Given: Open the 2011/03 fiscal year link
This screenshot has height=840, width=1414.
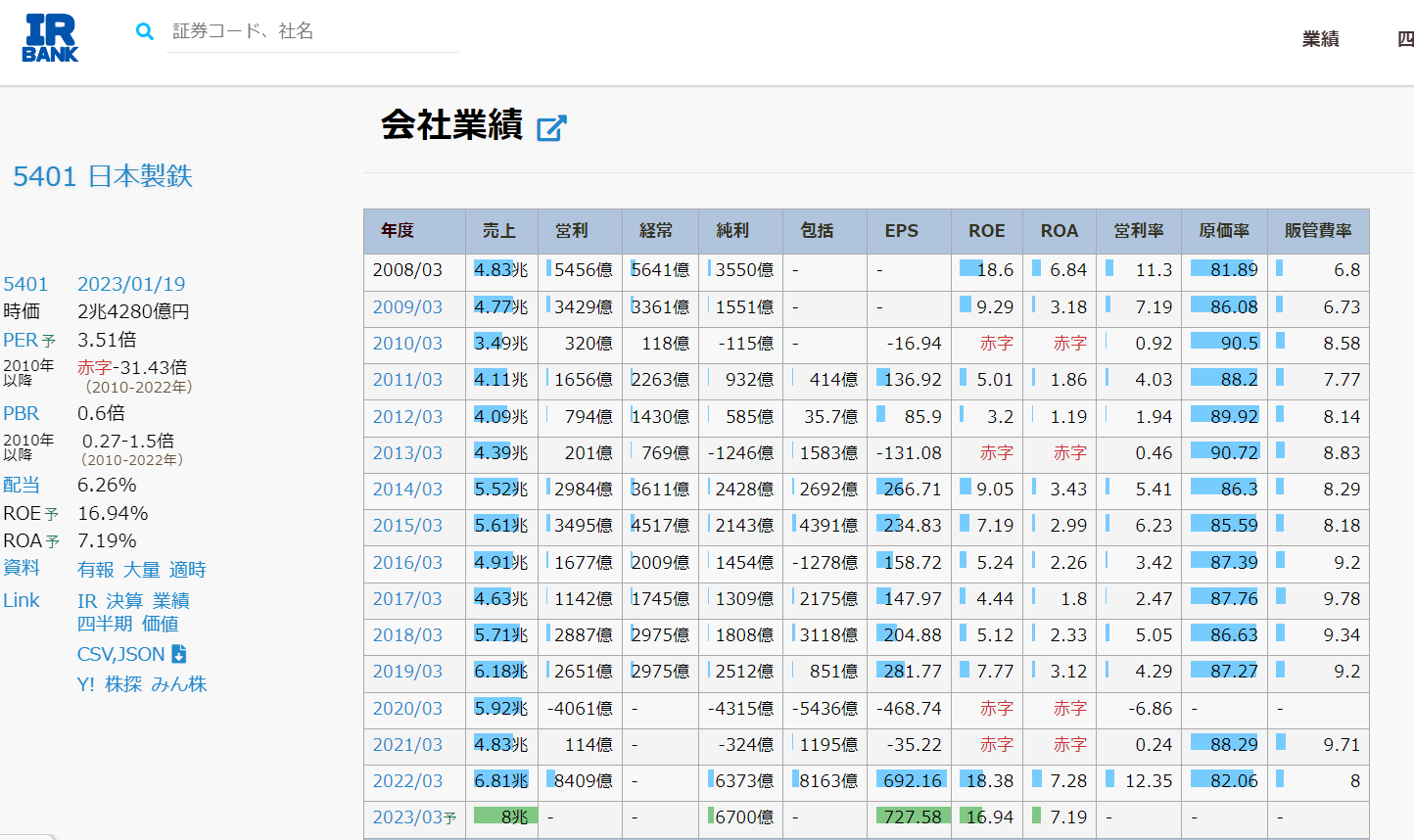Looking at the screenshot, I should coord(407,380).
